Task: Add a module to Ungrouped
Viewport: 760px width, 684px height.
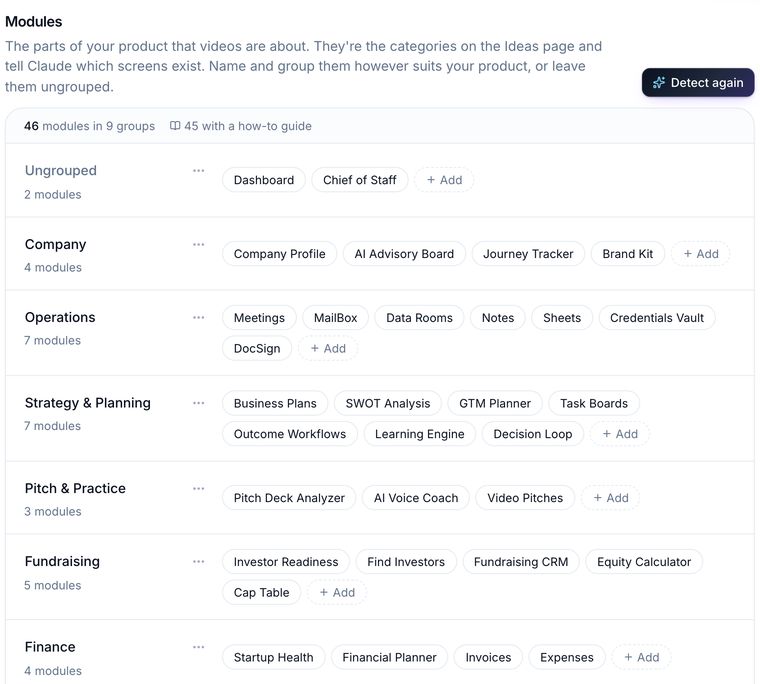Action: point(444,180)
